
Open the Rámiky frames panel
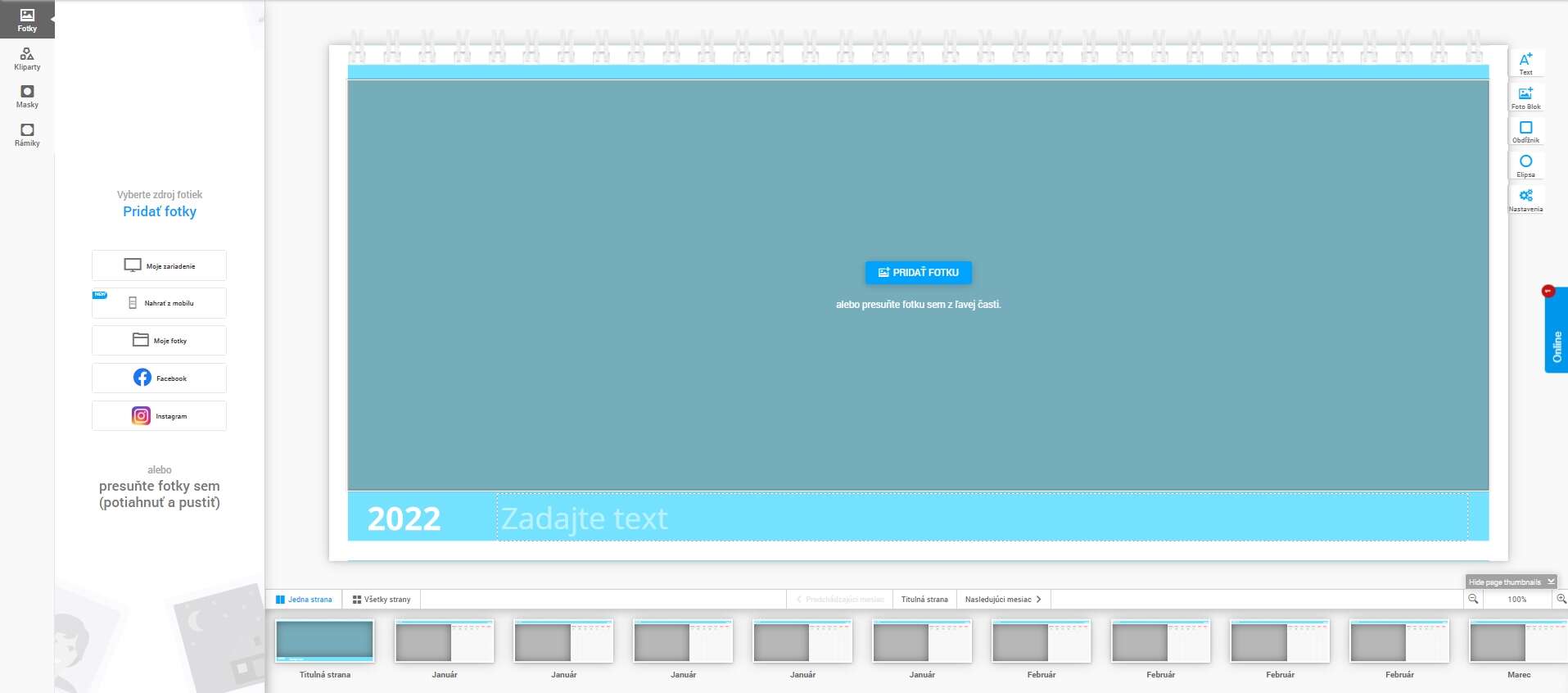(x=27, y=134)
